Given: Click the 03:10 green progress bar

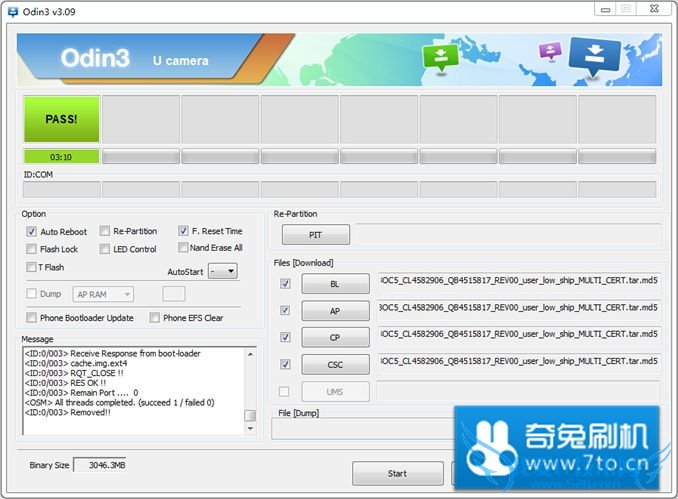Looking at the screenshot, I should coord(61,157).
